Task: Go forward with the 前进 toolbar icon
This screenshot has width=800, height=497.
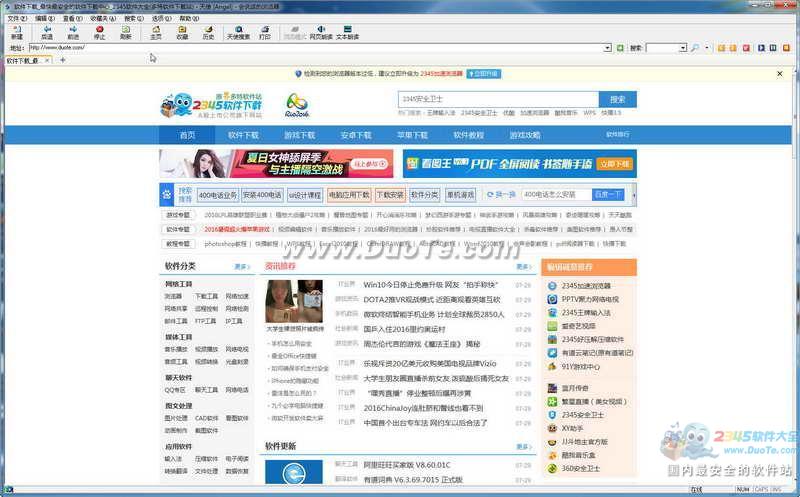Action: click(73, 33)
